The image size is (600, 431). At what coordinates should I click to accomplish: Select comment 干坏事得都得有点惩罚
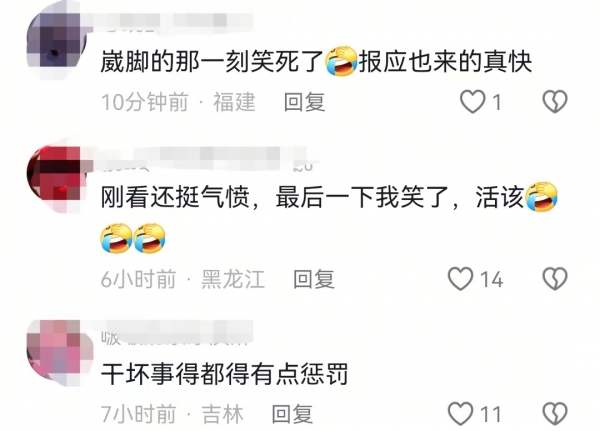(x=224, y=374)
